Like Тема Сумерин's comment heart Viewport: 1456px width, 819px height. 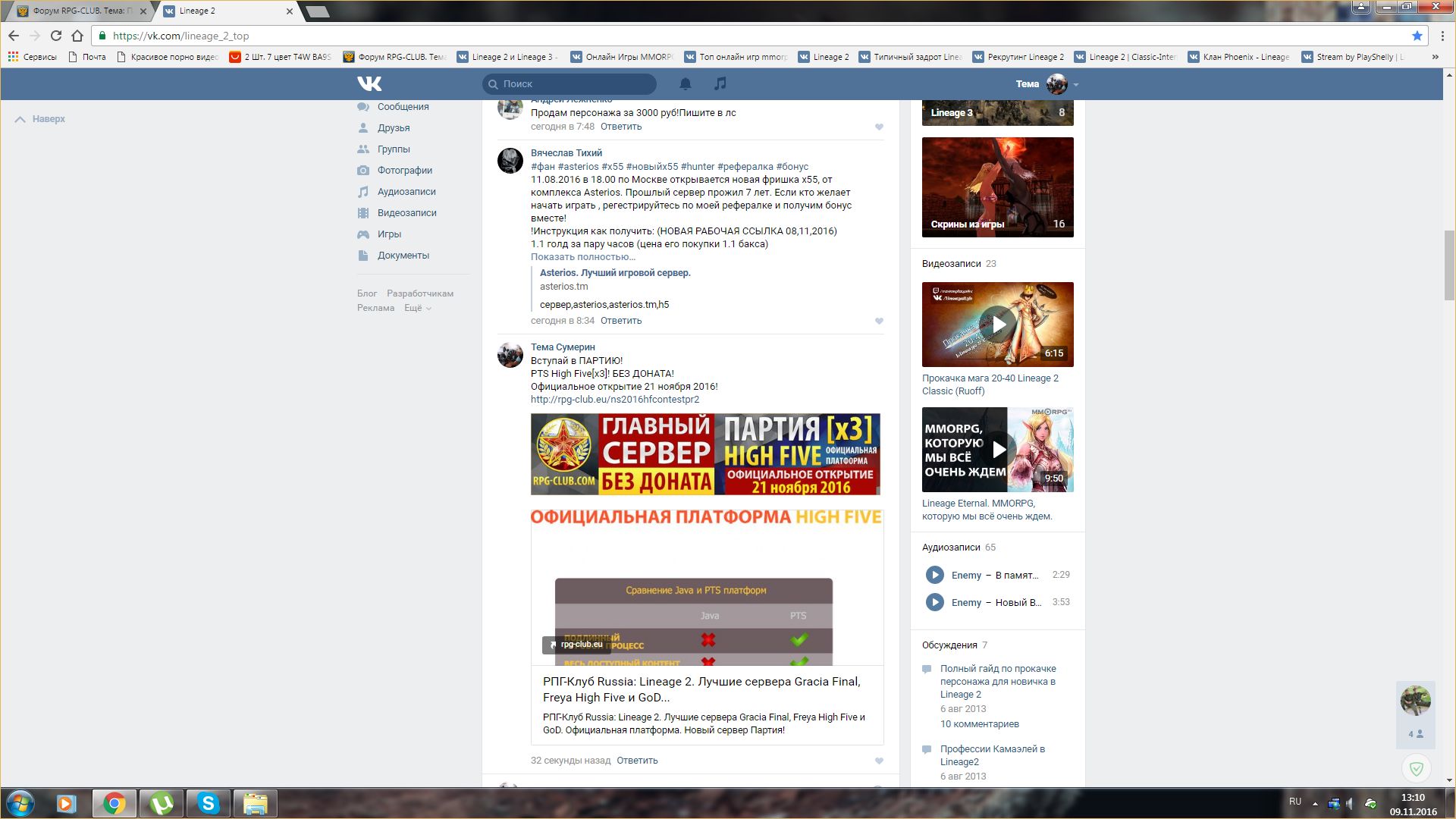coord(879,761)
